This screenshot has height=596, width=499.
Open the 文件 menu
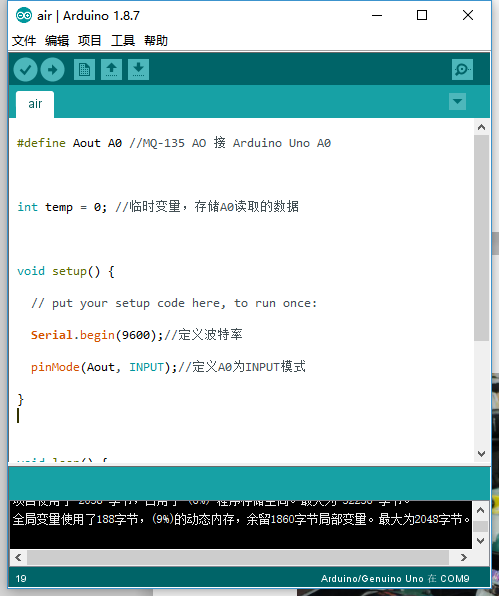(x=24, y=40)
